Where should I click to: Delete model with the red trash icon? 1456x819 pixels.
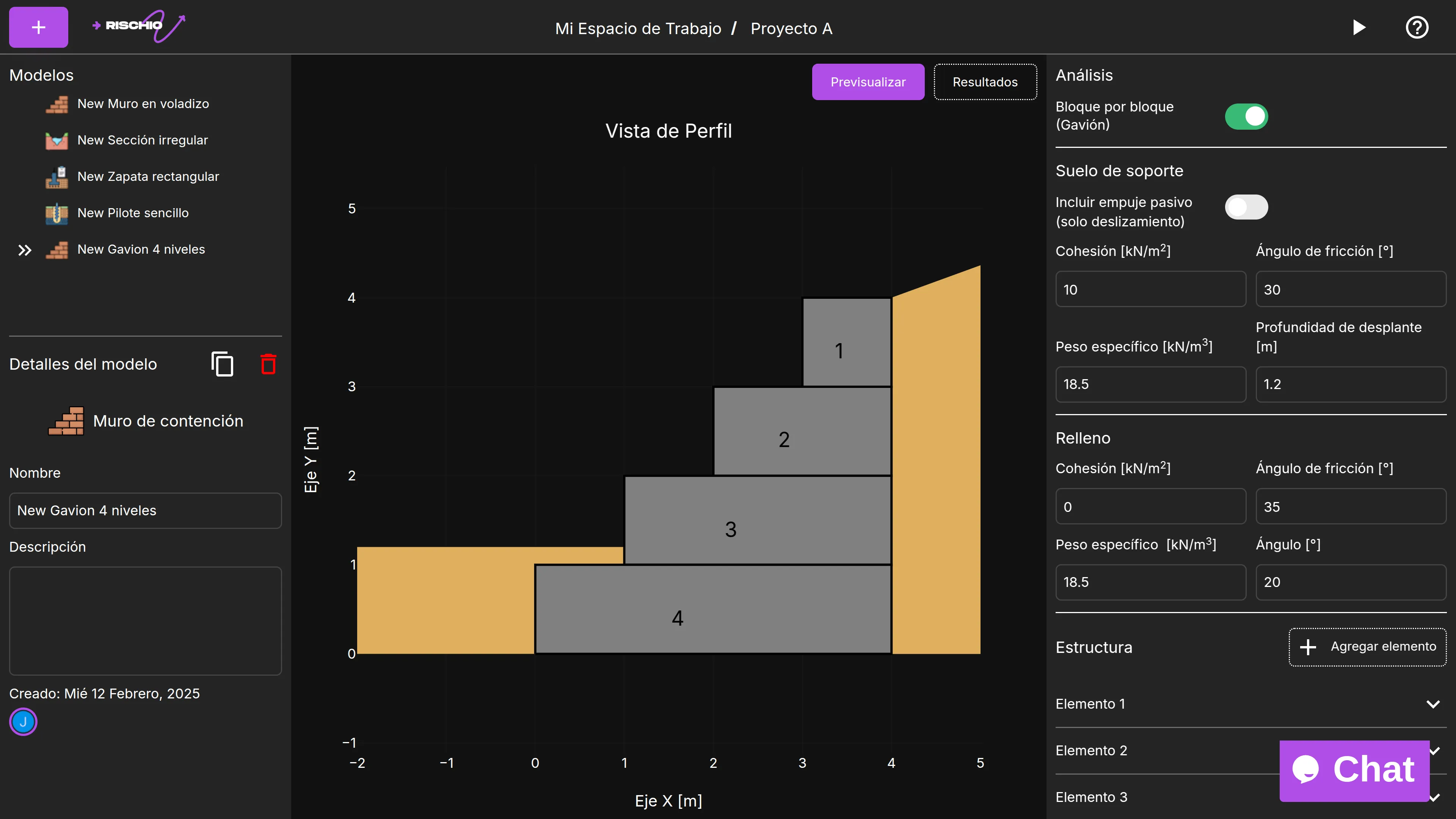[268, 364]
